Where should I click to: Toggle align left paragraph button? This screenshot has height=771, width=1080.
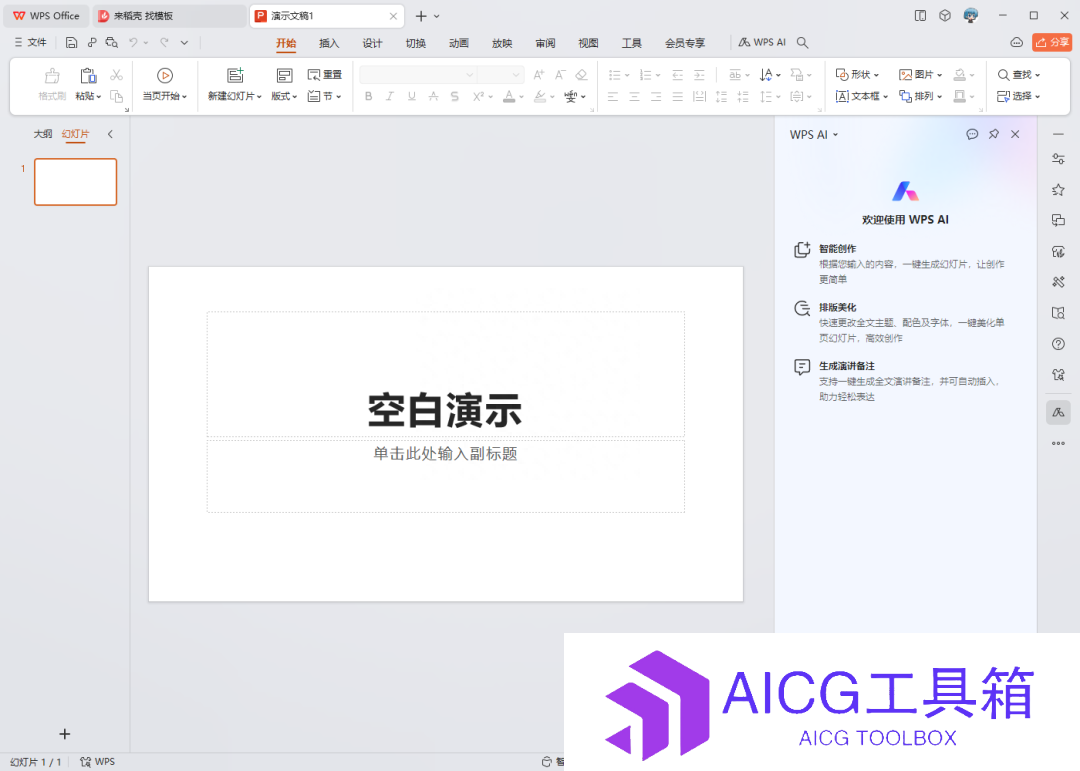(x=613, y=96)
